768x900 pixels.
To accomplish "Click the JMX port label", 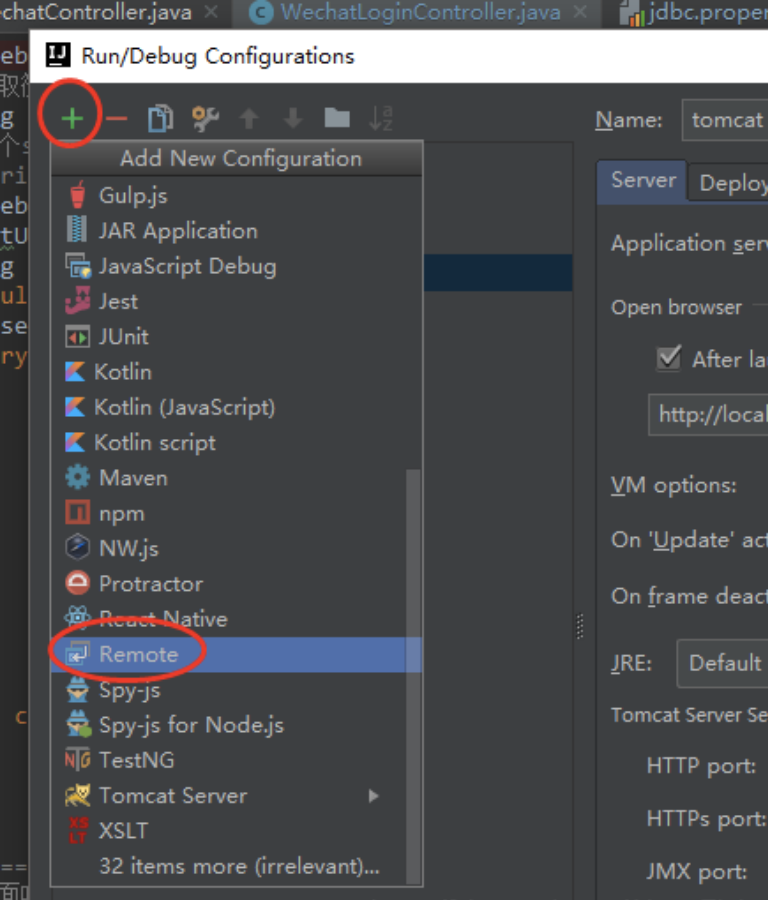I will [697, 872].
